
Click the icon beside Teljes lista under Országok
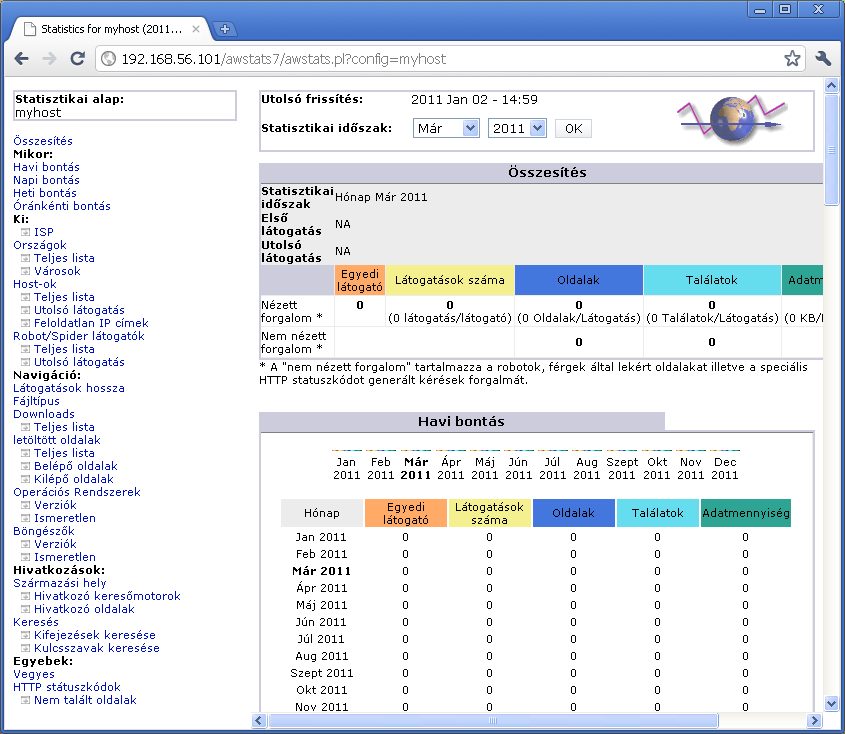pos(25,258)
